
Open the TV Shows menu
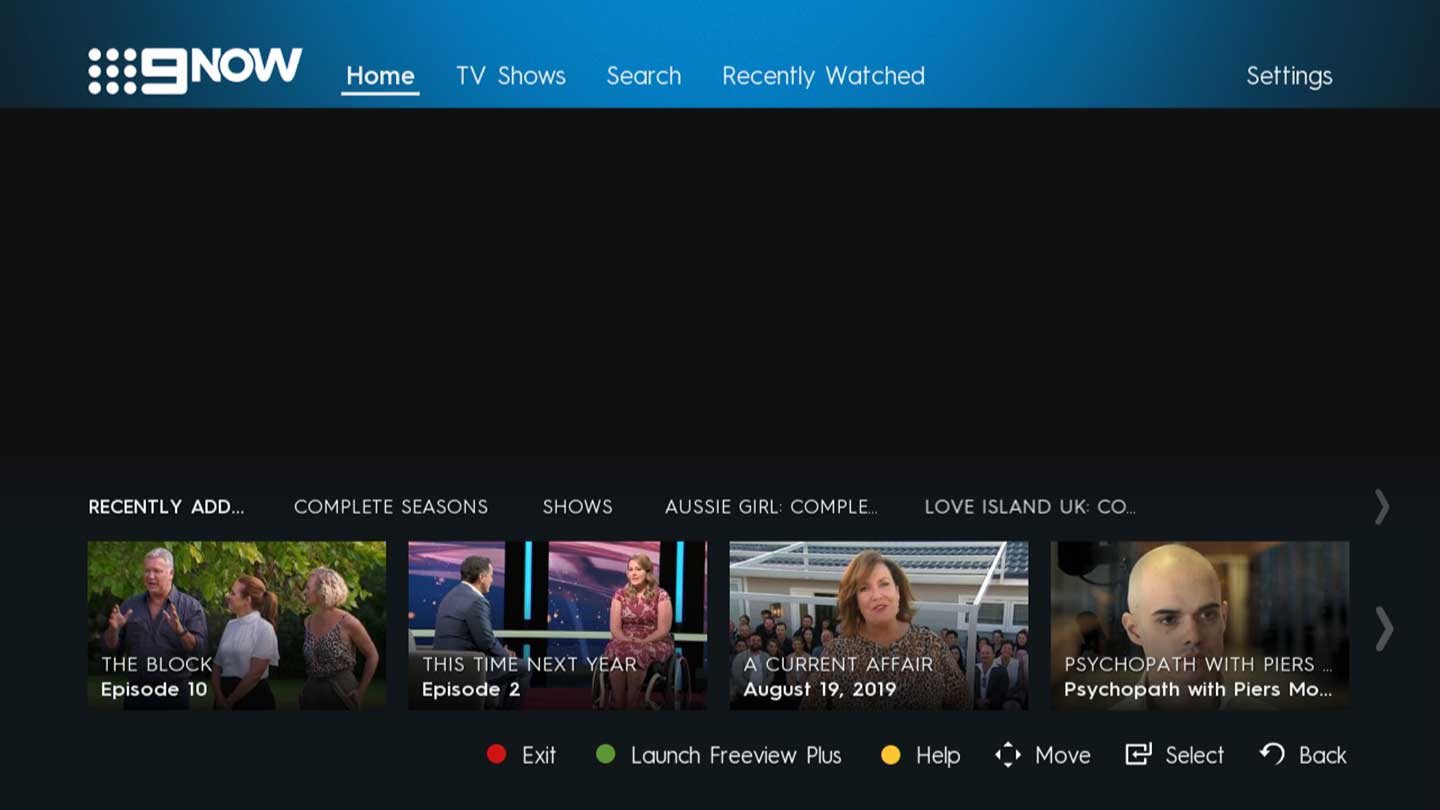click(x=510, y=76)
